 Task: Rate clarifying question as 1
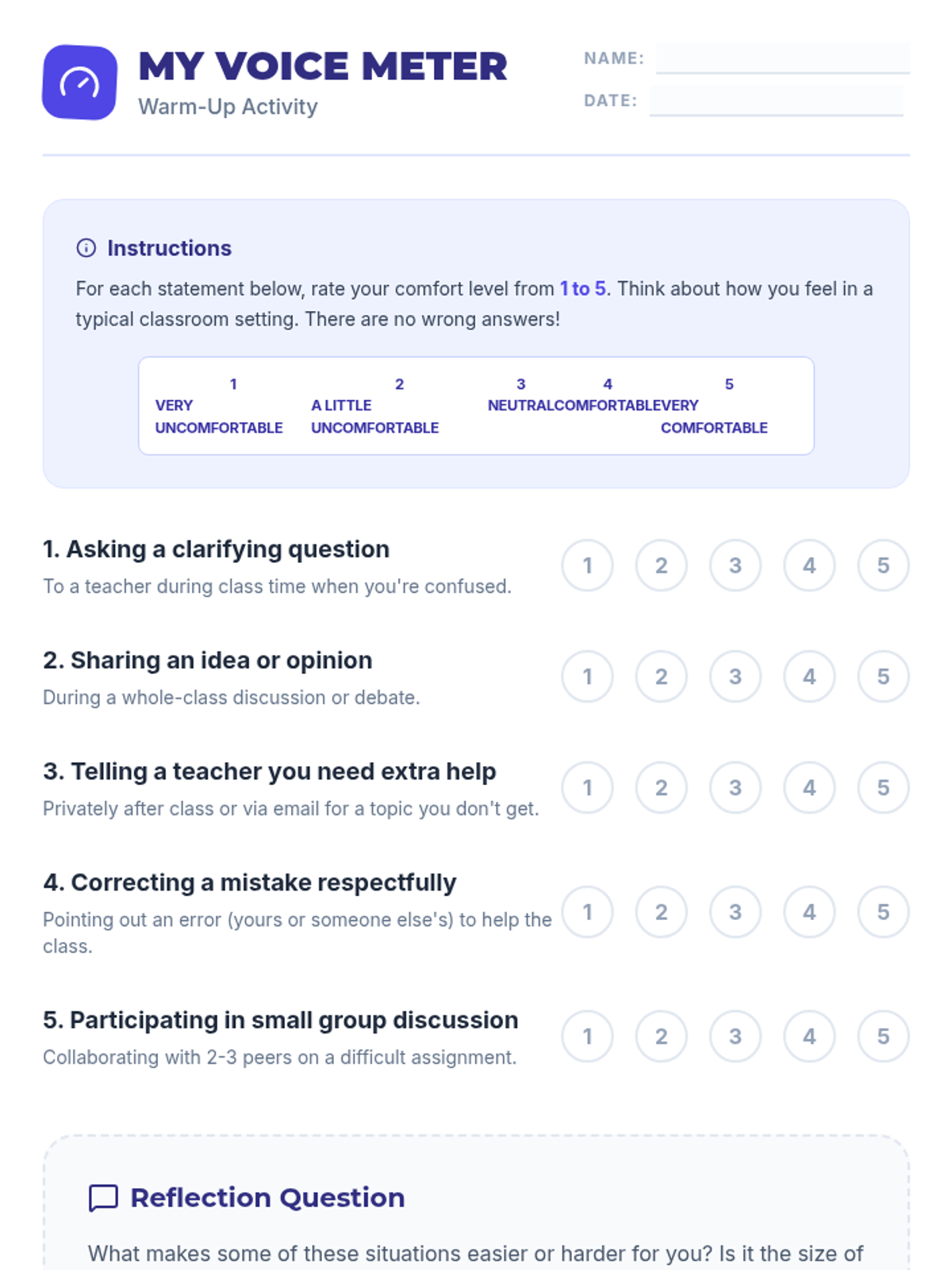click(587, 566)
